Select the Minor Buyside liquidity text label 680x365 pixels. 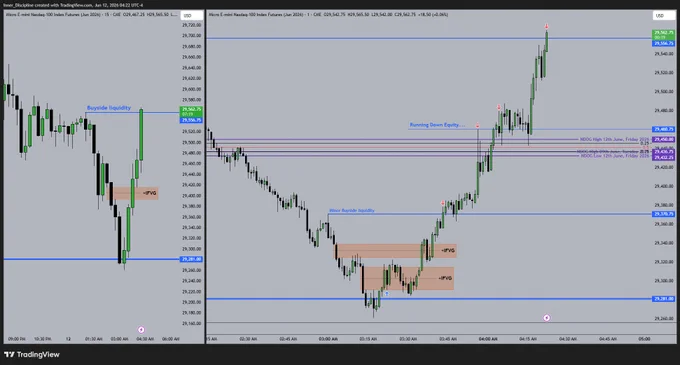352,210
